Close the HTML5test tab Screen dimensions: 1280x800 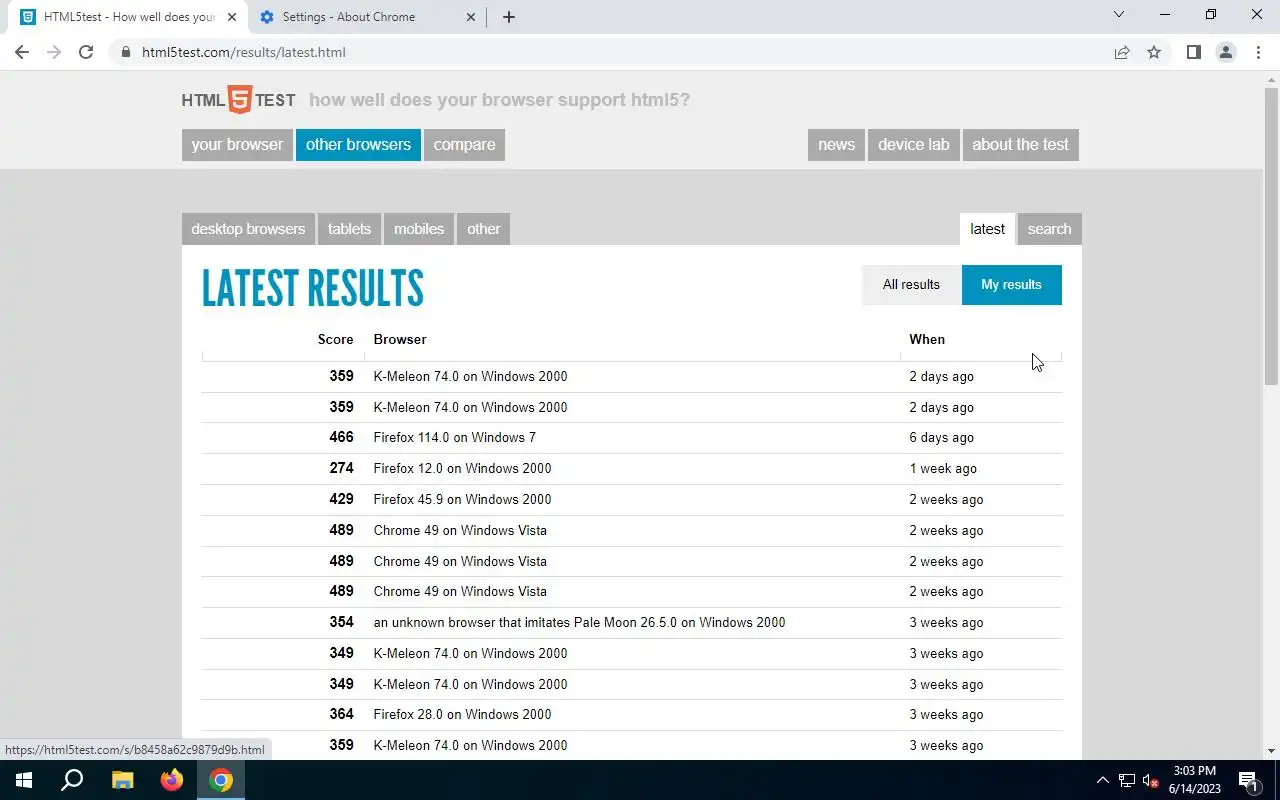click(232, 17)
